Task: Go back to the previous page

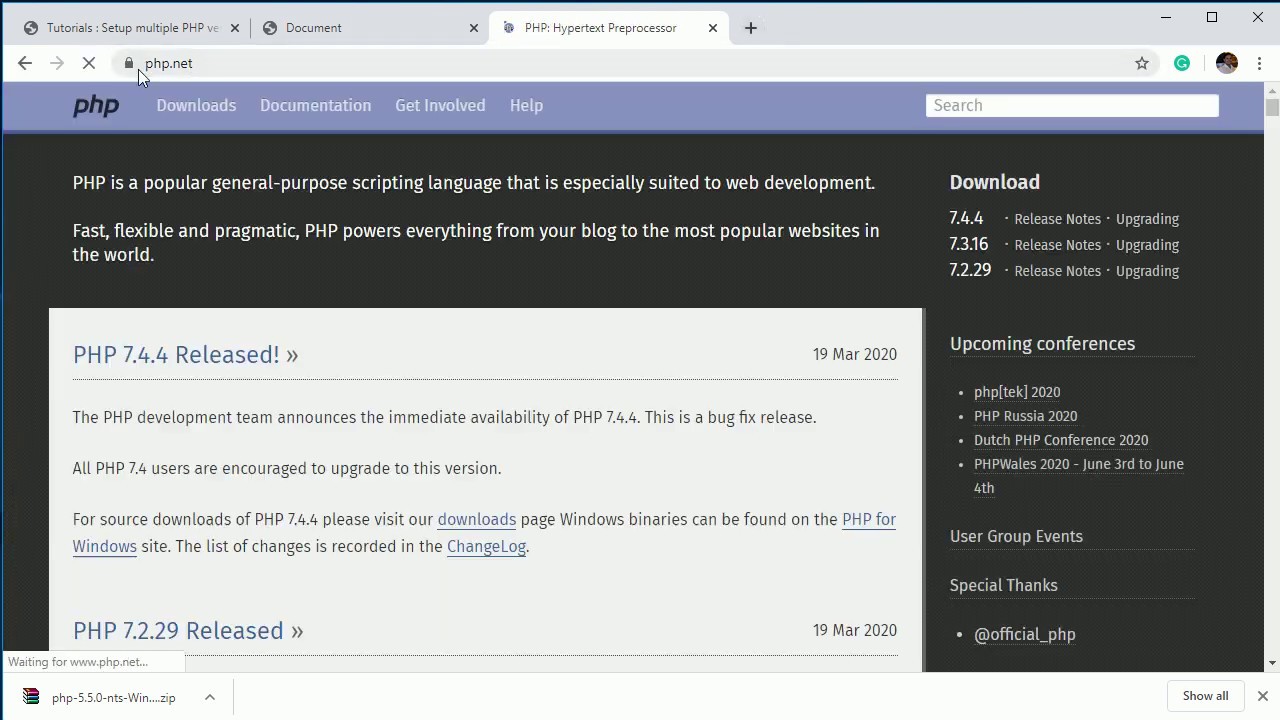Action: coord(25,63)
